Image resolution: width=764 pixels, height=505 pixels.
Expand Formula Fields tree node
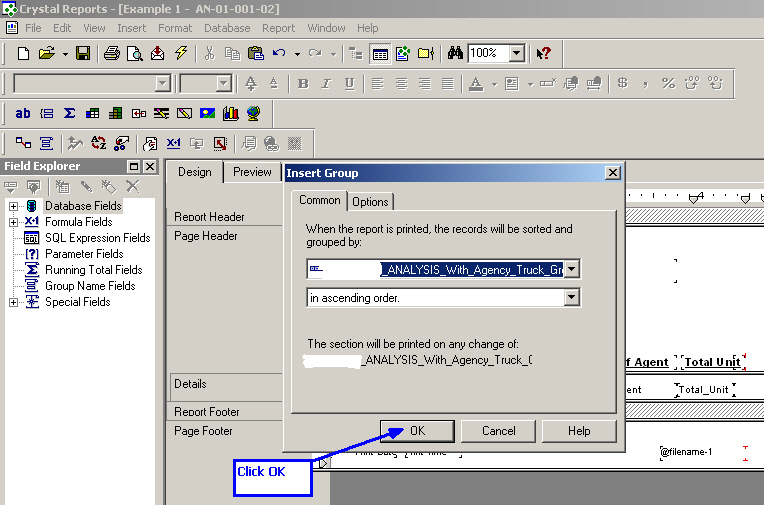[13, 222]
